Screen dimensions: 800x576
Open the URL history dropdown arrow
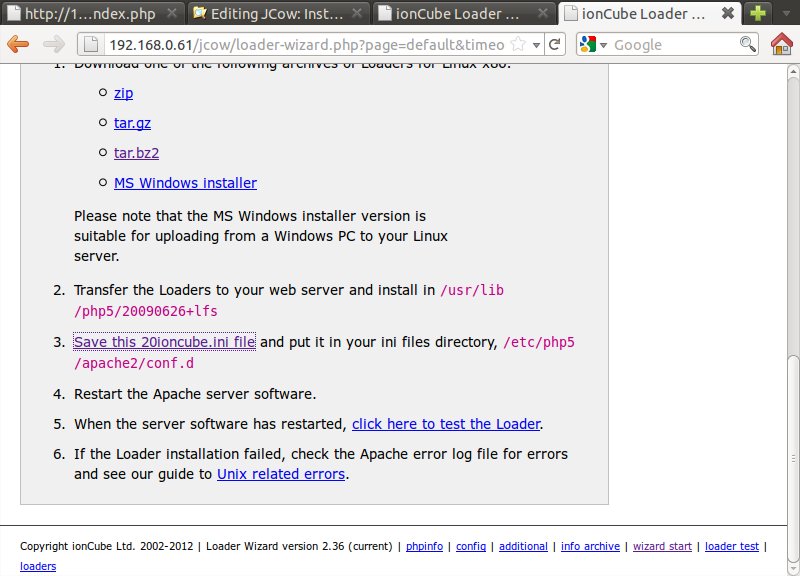(x=536, y=45)
